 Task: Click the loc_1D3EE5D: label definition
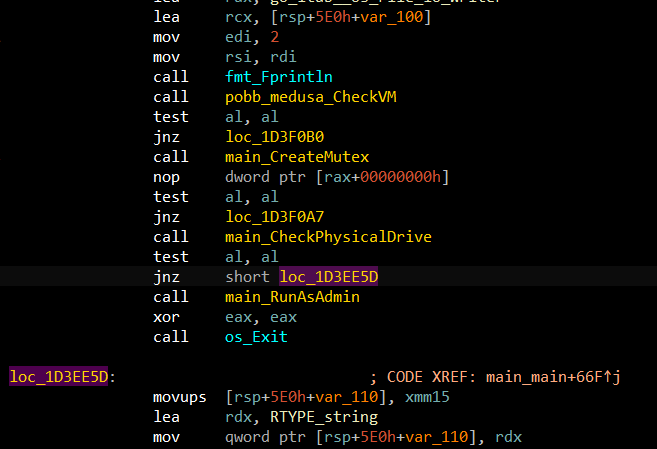coord(62,377)
